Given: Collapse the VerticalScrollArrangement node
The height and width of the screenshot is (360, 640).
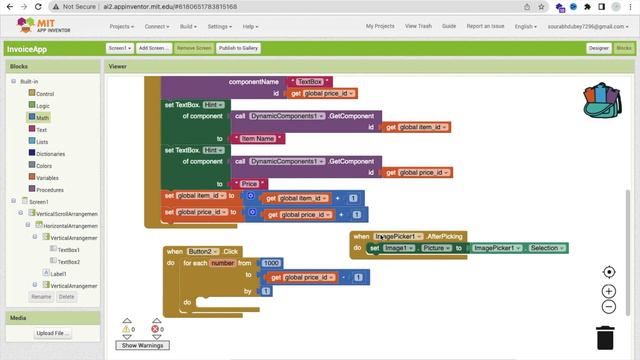Looking at the screenshot, I should click(x=21, y=213).
